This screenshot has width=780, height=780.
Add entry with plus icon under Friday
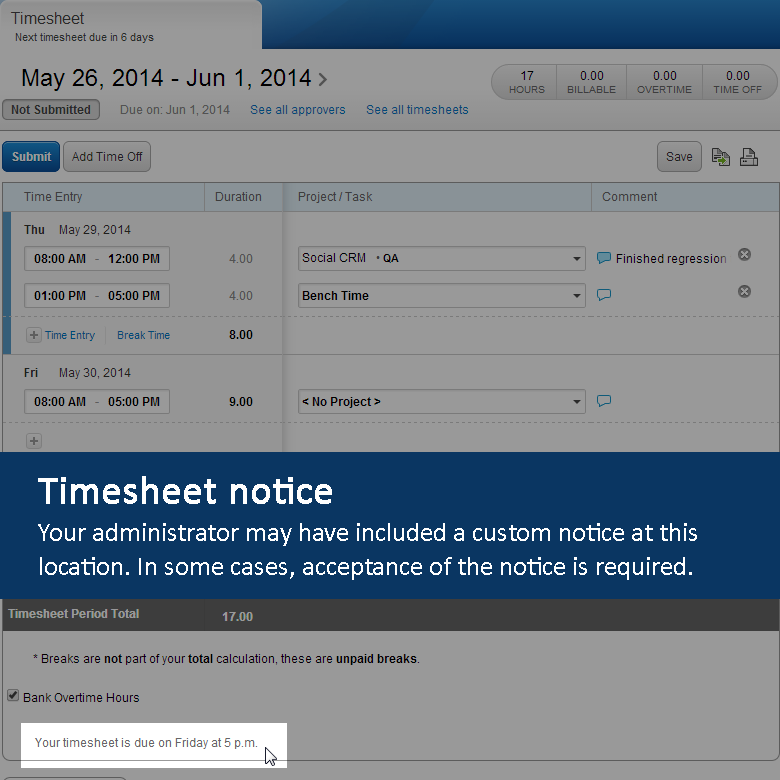click(33, 441)
